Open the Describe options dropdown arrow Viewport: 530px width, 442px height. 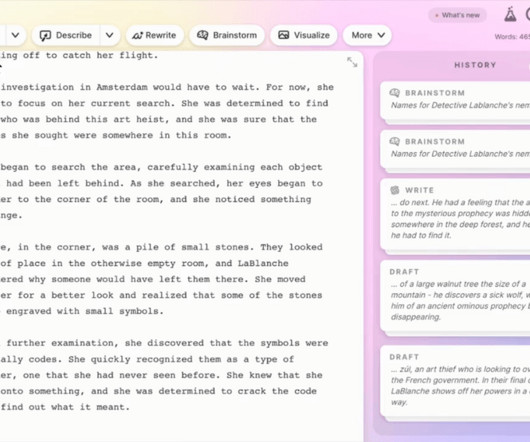point(110,35)
